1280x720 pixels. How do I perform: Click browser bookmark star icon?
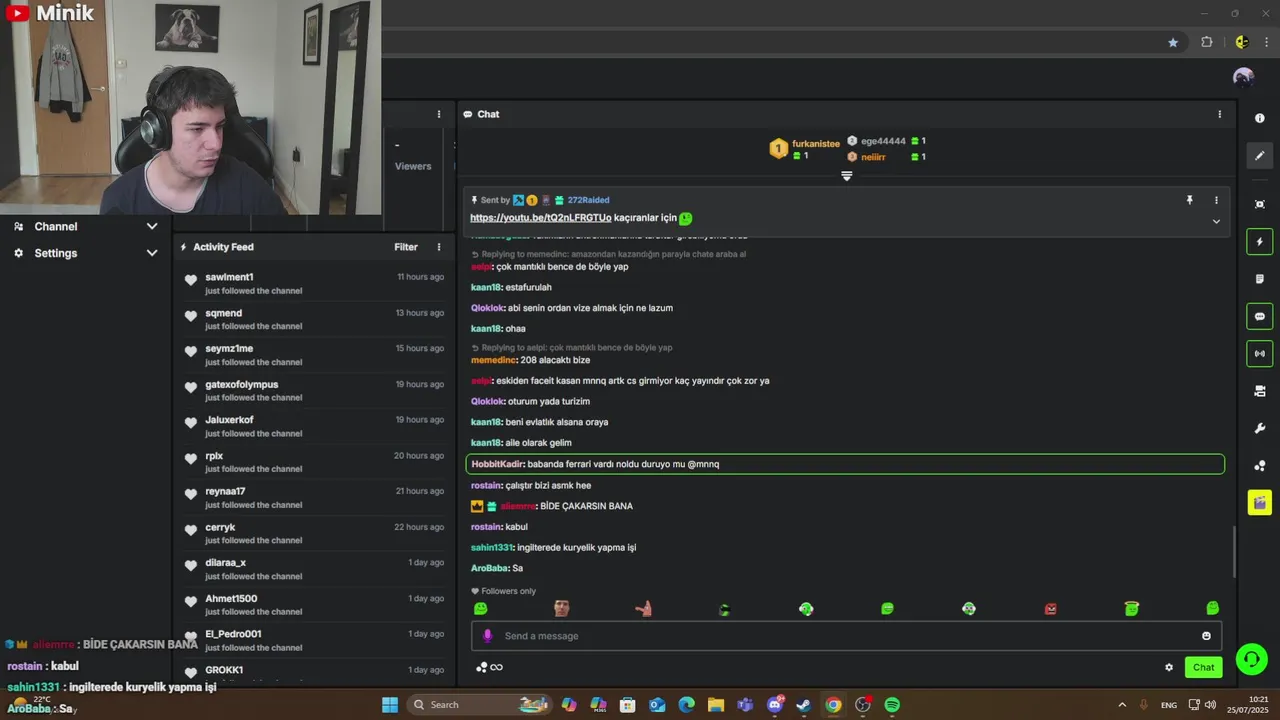[x=1173, y=42]
